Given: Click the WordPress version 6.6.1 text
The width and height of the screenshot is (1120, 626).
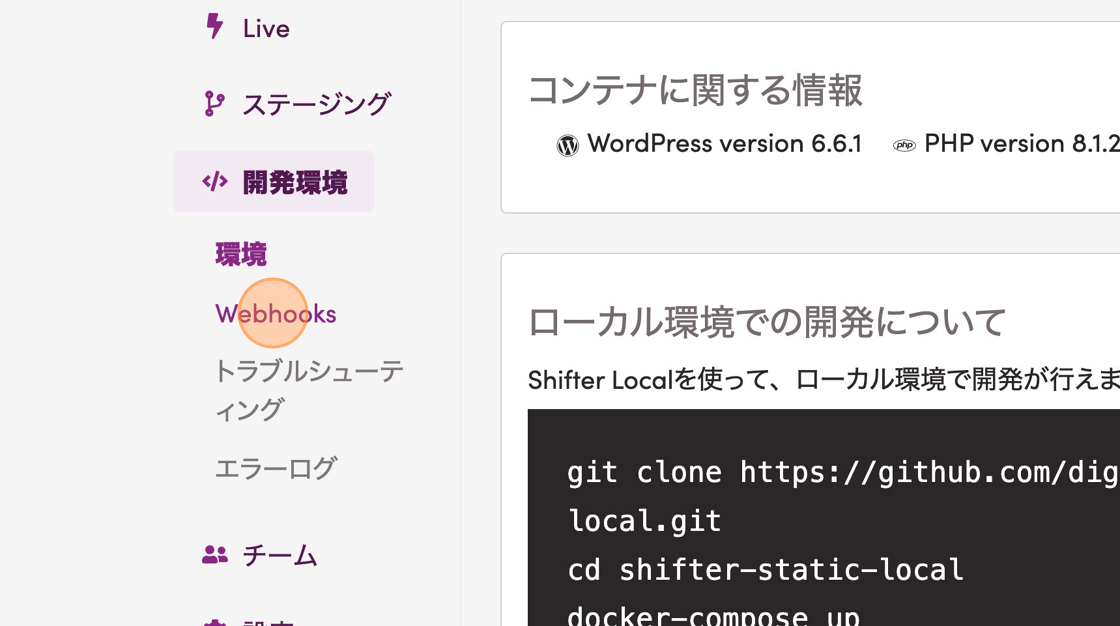Looking at the screenshot, I should (x=724, y=144).
